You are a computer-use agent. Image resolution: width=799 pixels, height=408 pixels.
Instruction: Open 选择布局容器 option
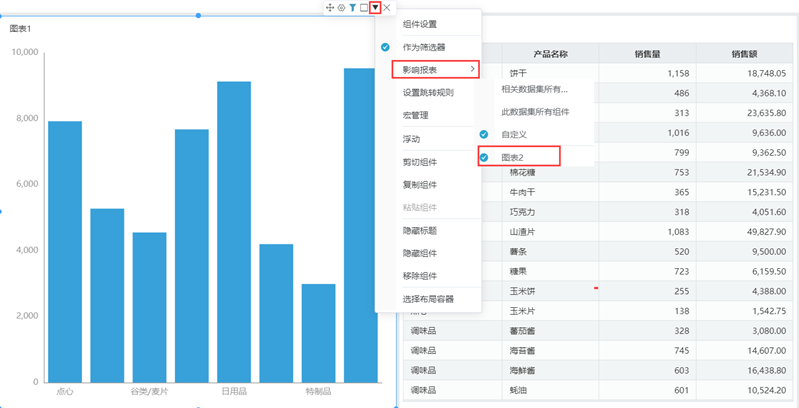(x=428, y=300)
